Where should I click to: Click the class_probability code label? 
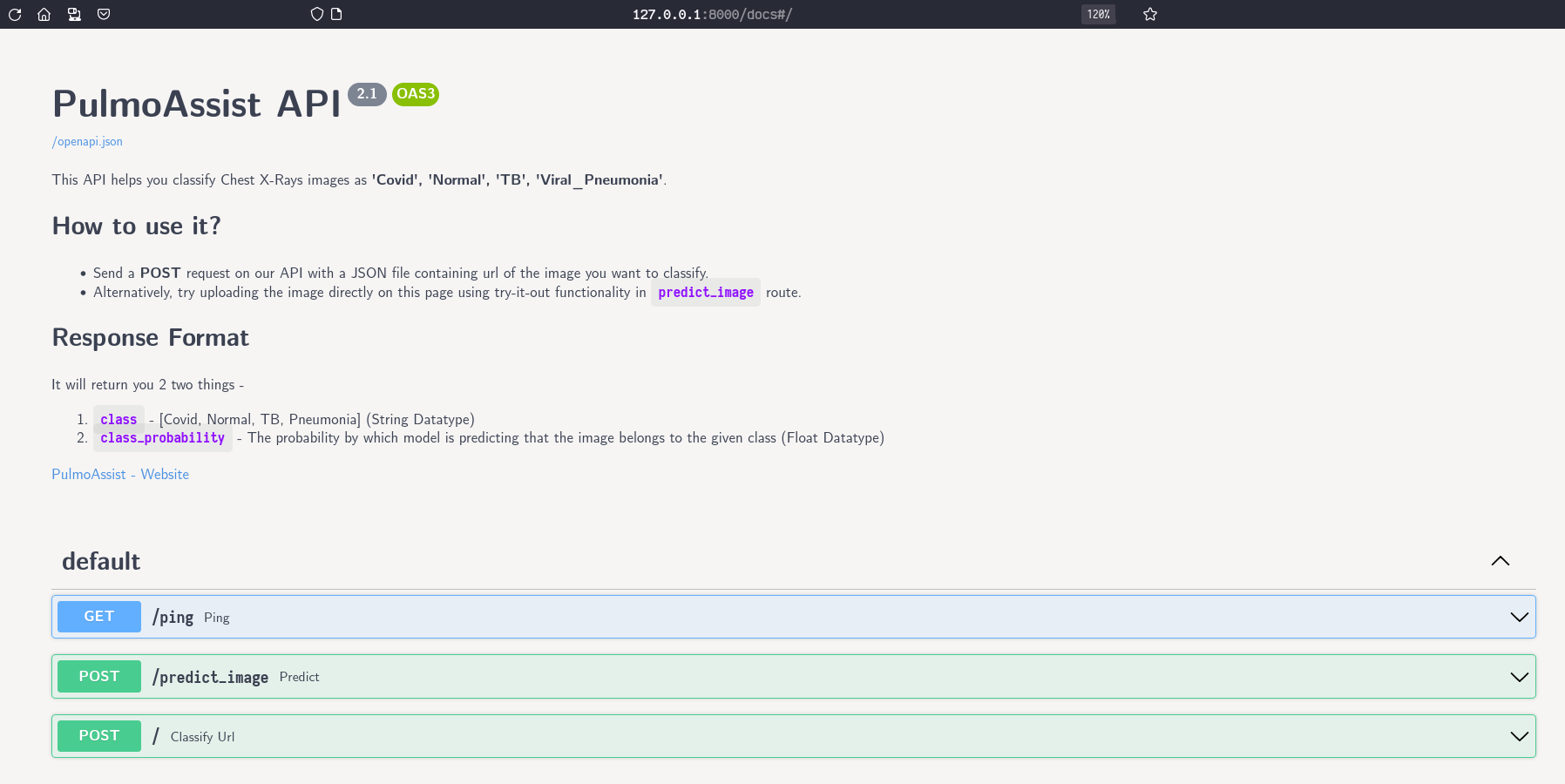163,438
